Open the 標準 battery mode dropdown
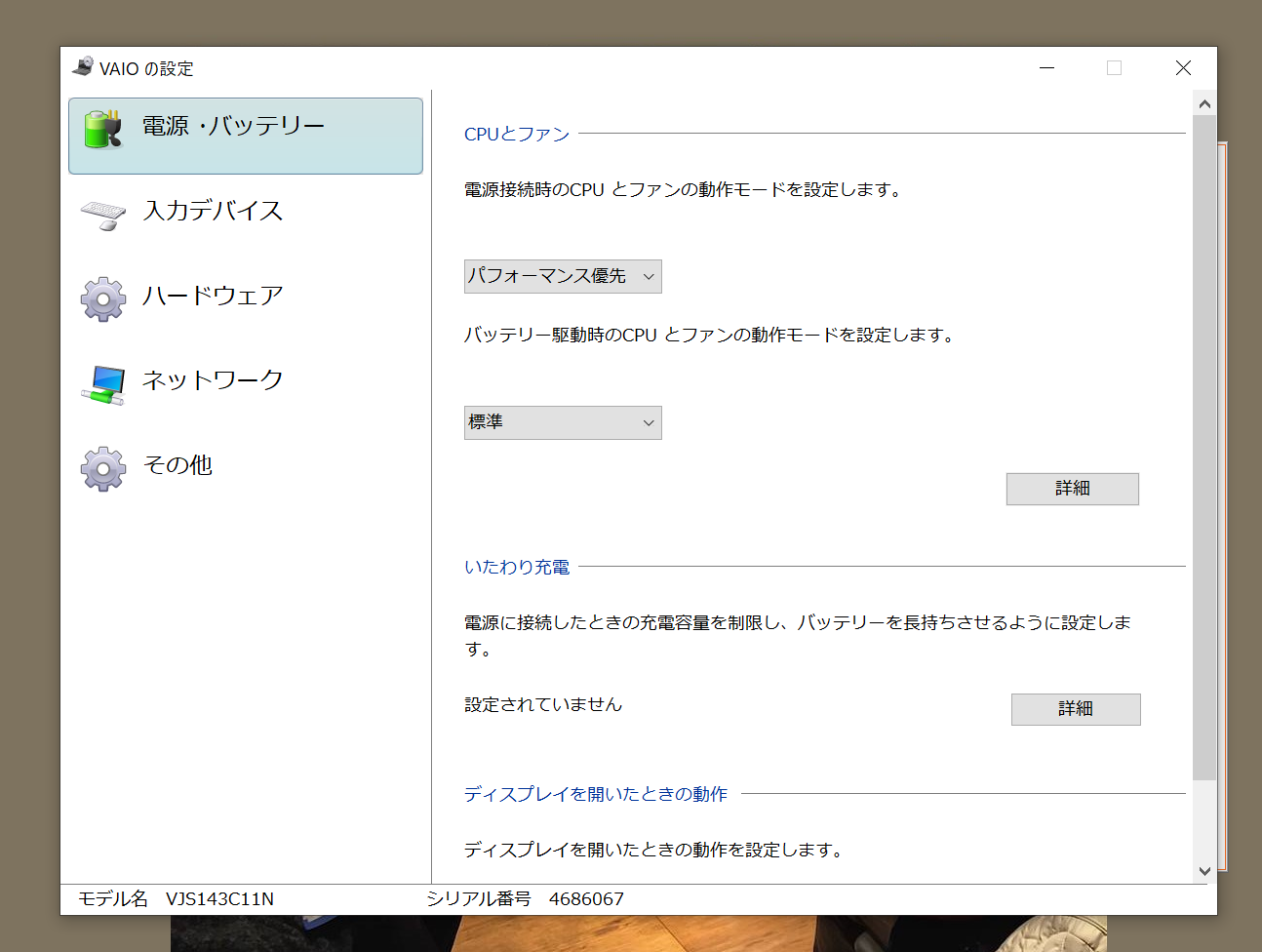The width and height of the screenshot is (1262, 952). point(563,422)
